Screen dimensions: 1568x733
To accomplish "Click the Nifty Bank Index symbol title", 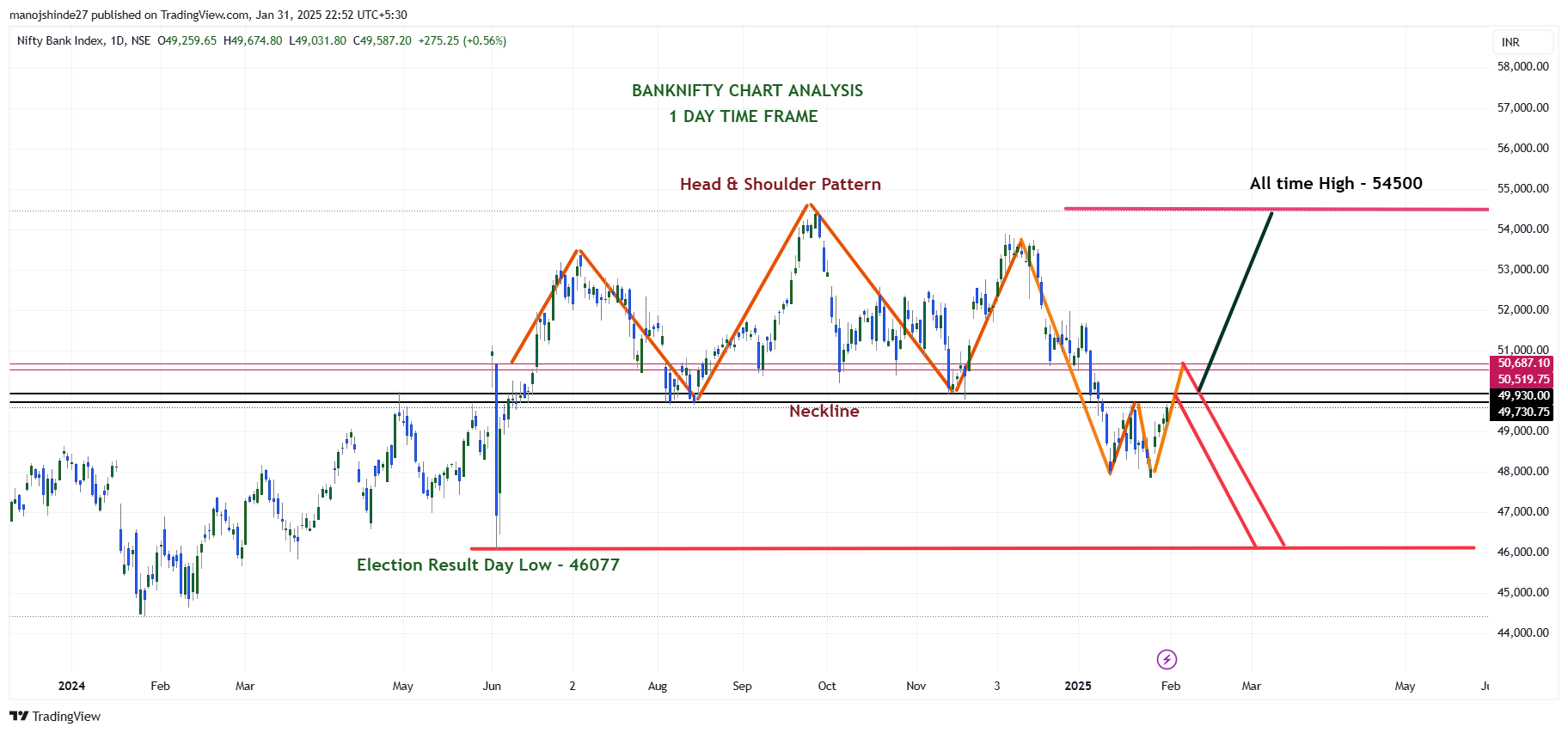I will 83,40.
